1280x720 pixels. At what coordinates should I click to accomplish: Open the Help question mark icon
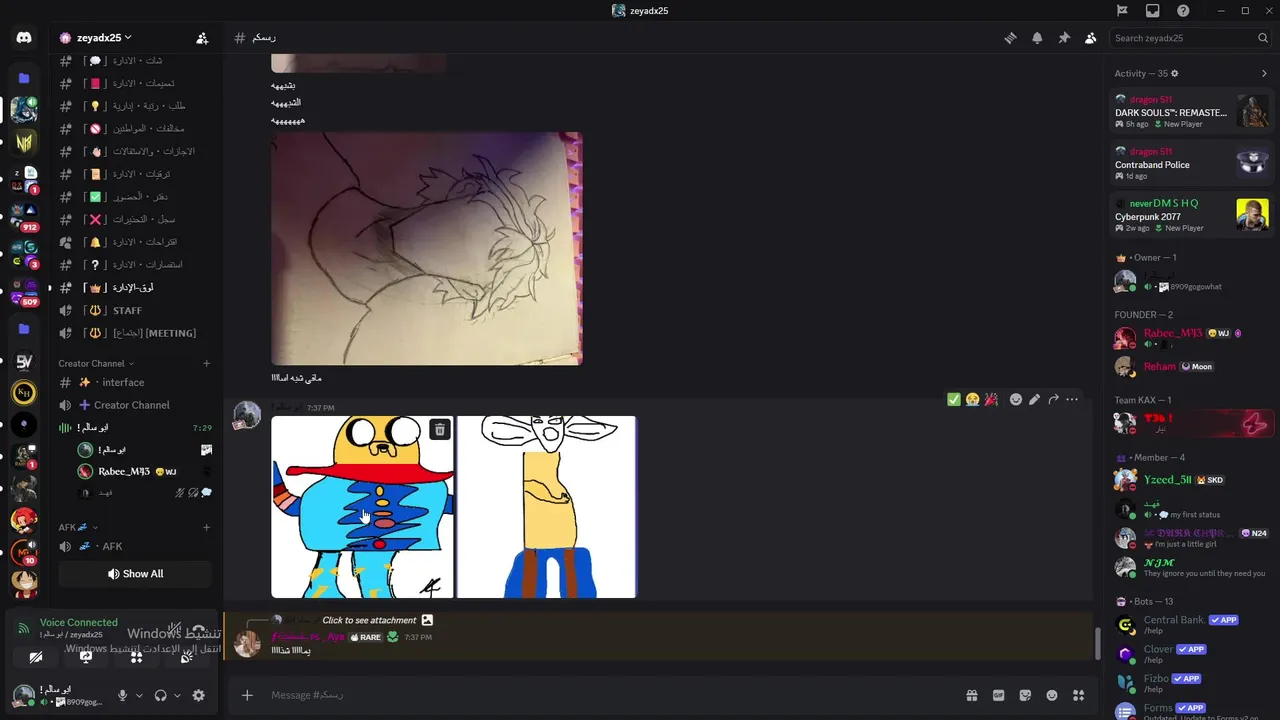pyautogui.click(x=1183, y=11)
